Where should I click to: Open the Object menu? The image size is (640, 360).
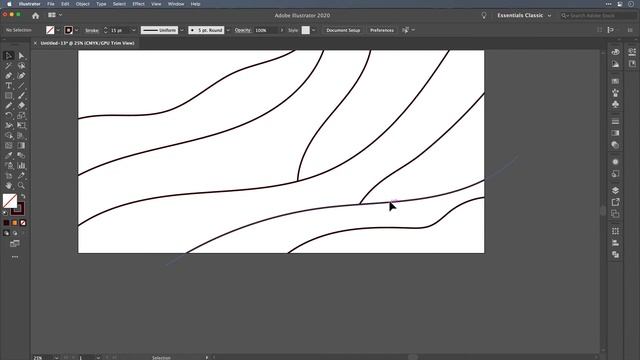click(x=82, y=4)
